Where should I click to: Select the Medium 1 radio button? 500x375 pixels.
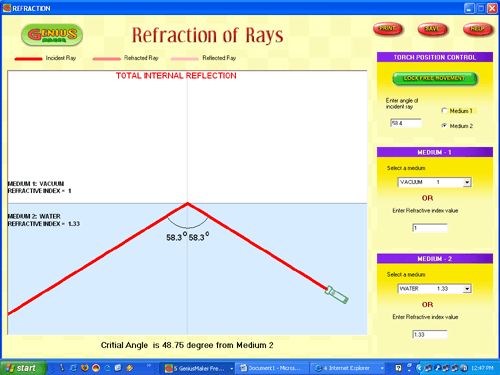point(444,110)
